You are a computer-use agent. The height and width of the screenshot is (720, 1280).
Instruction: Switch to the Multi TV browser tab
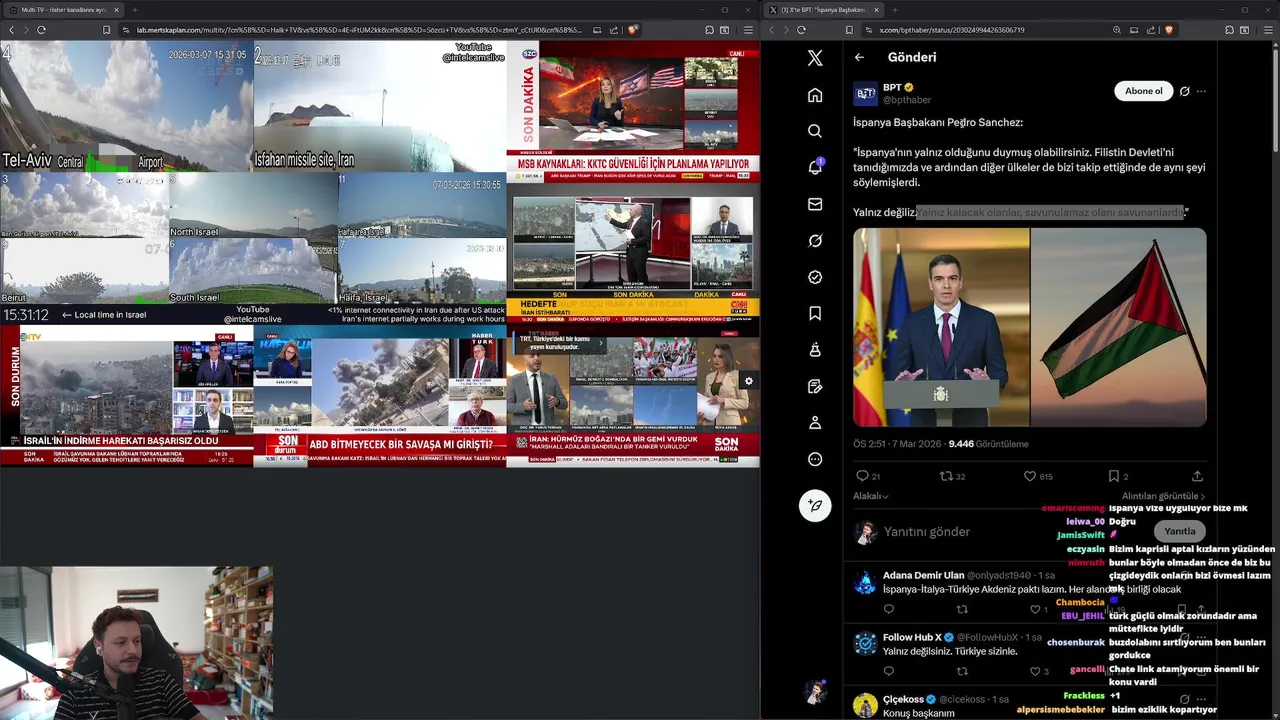(62, 10)
